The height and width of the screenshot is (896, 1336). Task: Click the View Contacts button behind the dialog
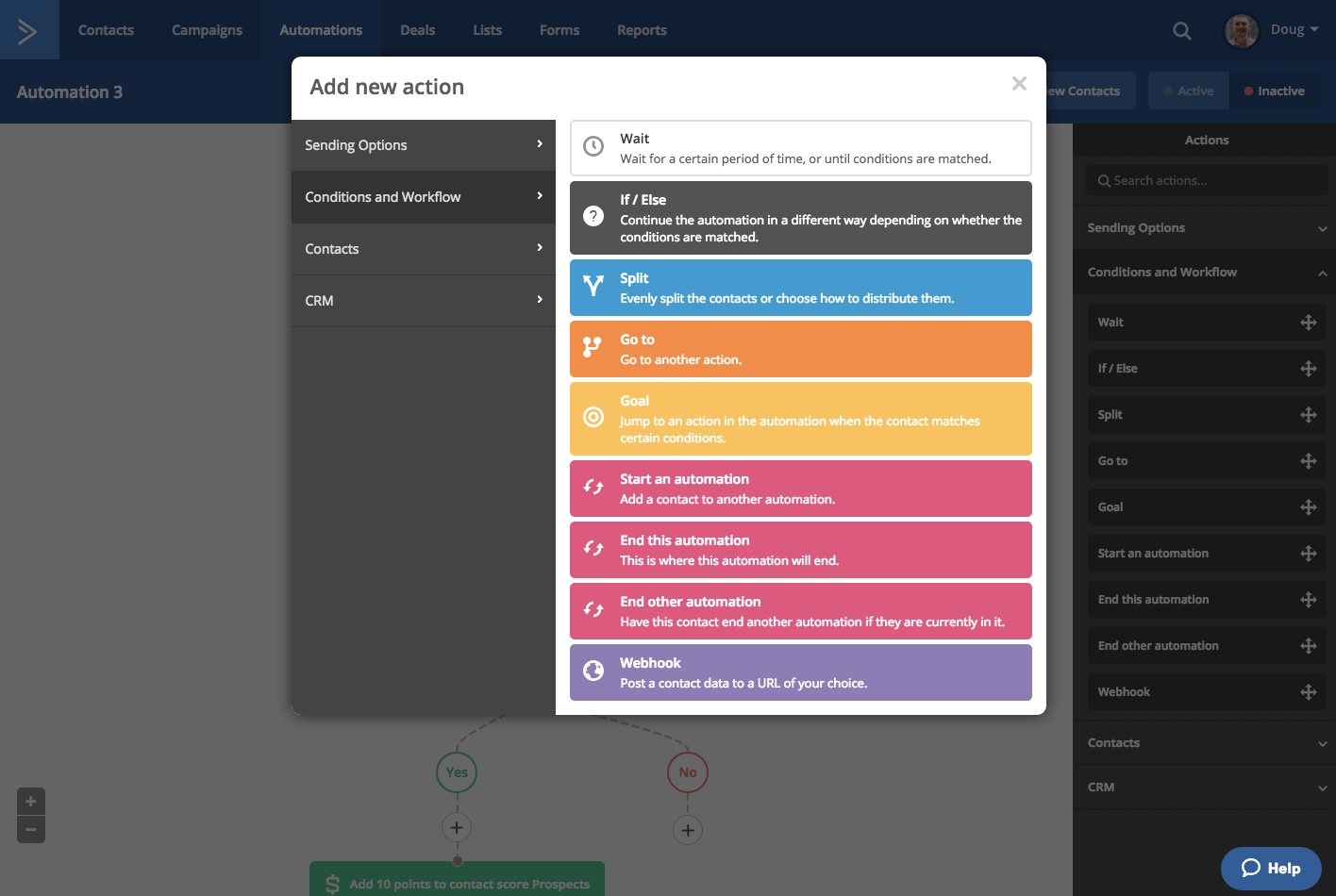(x=1090, y=91)
